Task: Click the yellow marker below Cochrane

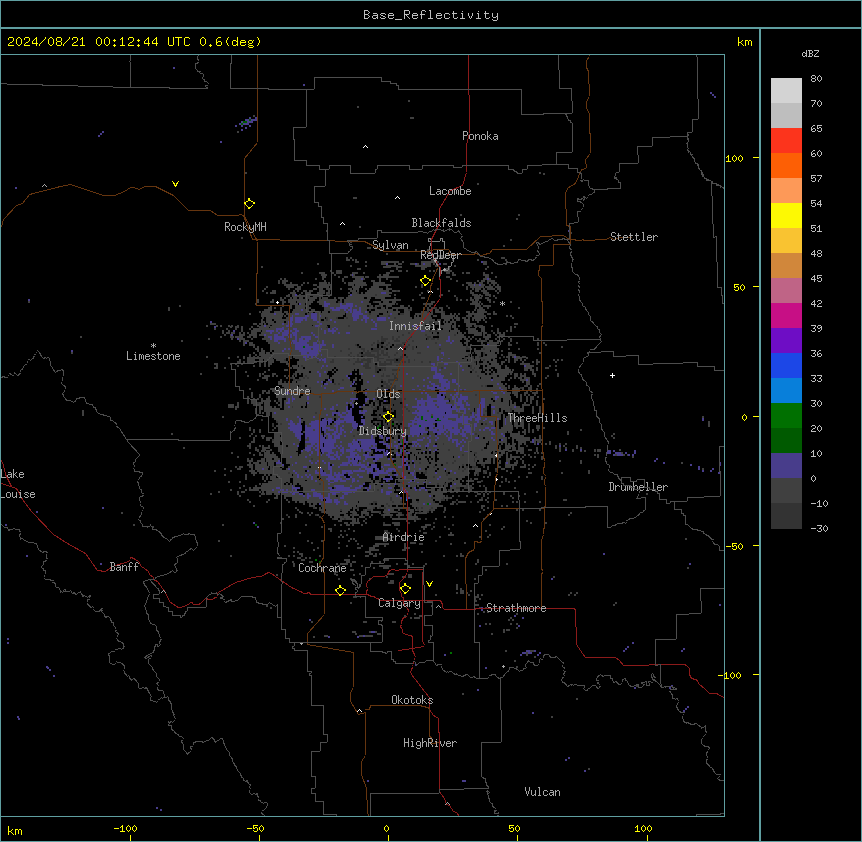Action: pos(340,590)
